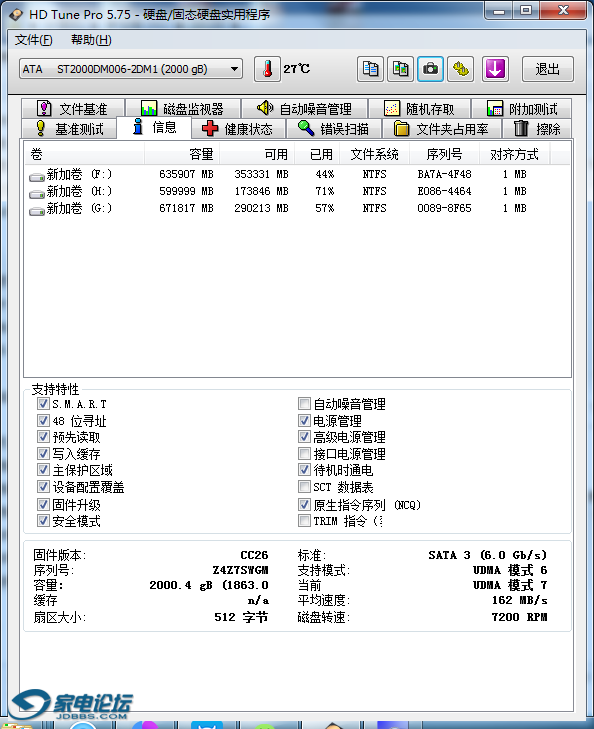The image size is (594, 729).
Task: Toggle 设备配置覆盖 checkbox
Action: click(43, 487)
